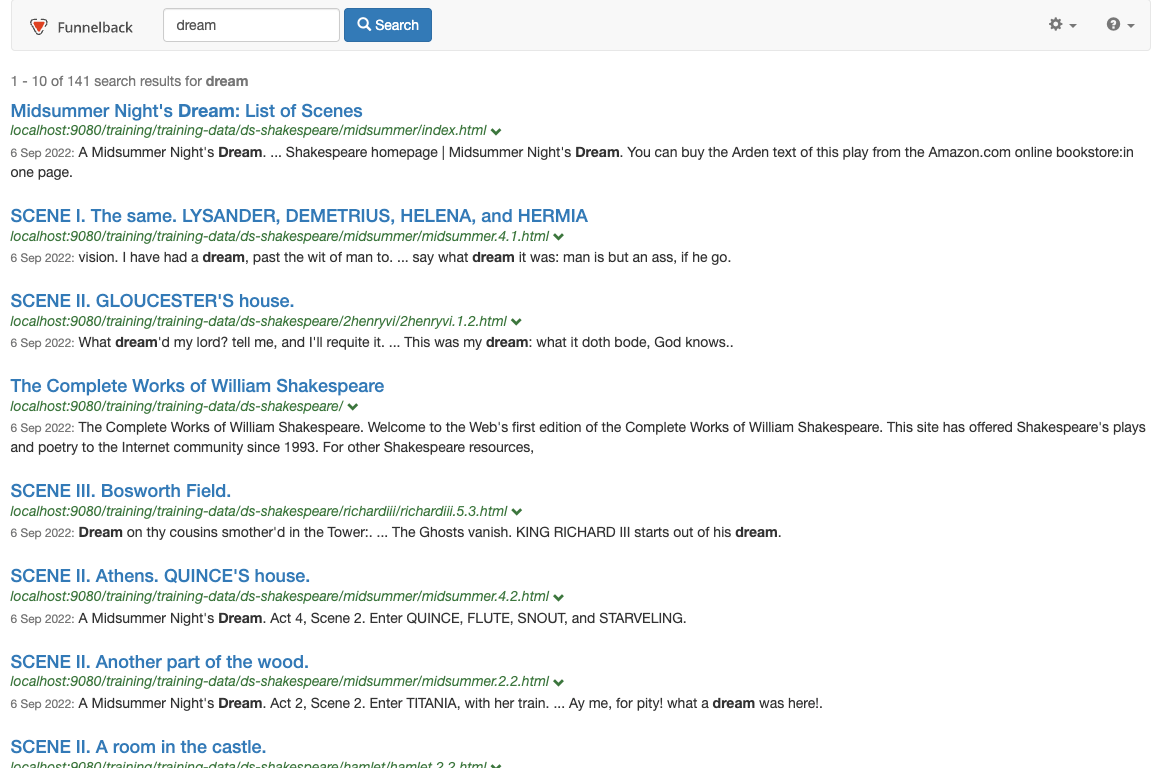Click the Search button
The height and width of the screenshot is (768, 1164).
tap(387, 25)
